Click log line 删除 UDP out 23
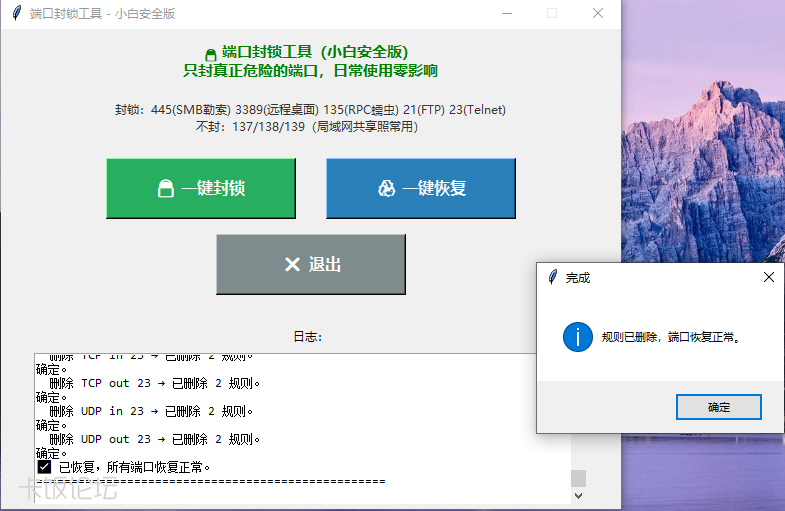The height and width of the screenshot is (511, 785). coord(154,439)
